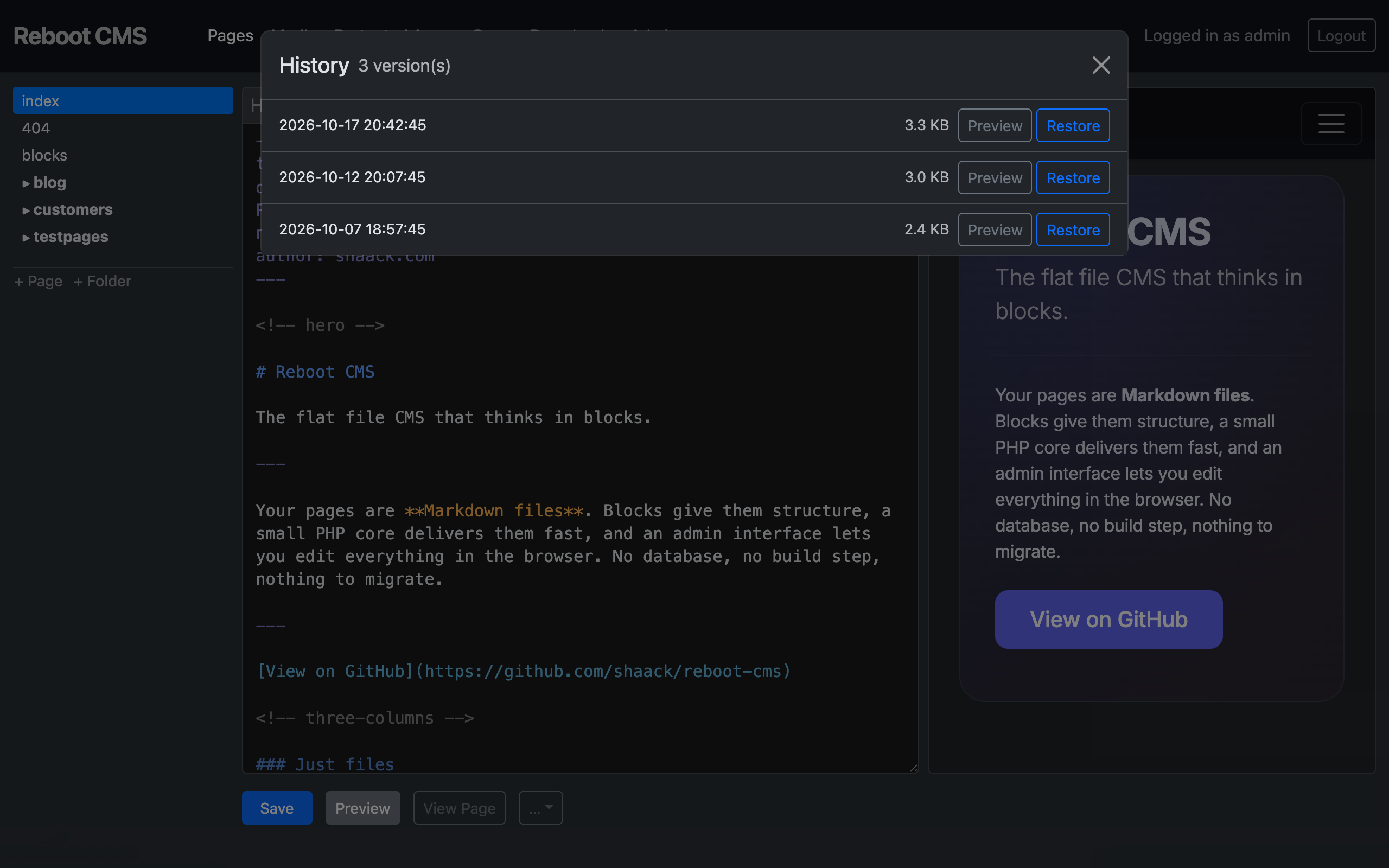1389x868 pixels.
Task: Add a new page with + Page
Action: (39, 282)
